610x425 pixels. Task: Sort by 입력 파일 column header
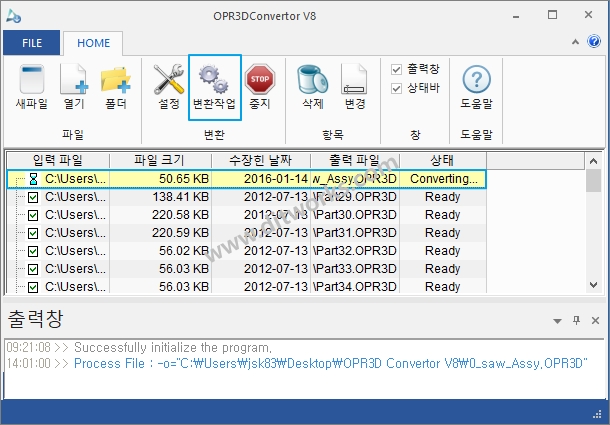pyautogui.click(x=58, y=160)
